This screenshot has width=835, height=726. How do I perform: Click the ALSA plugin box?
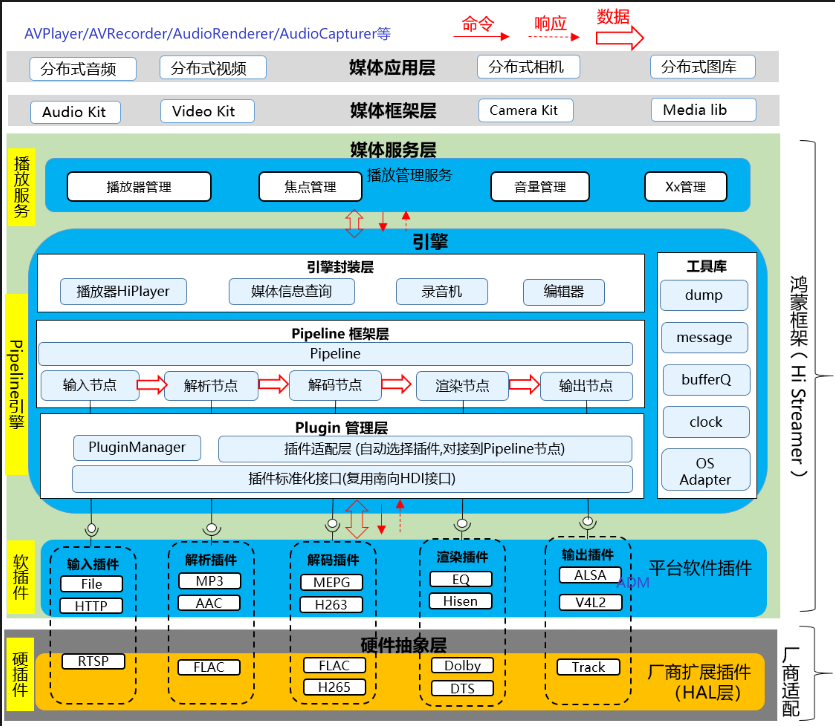[x=590, y=575]
